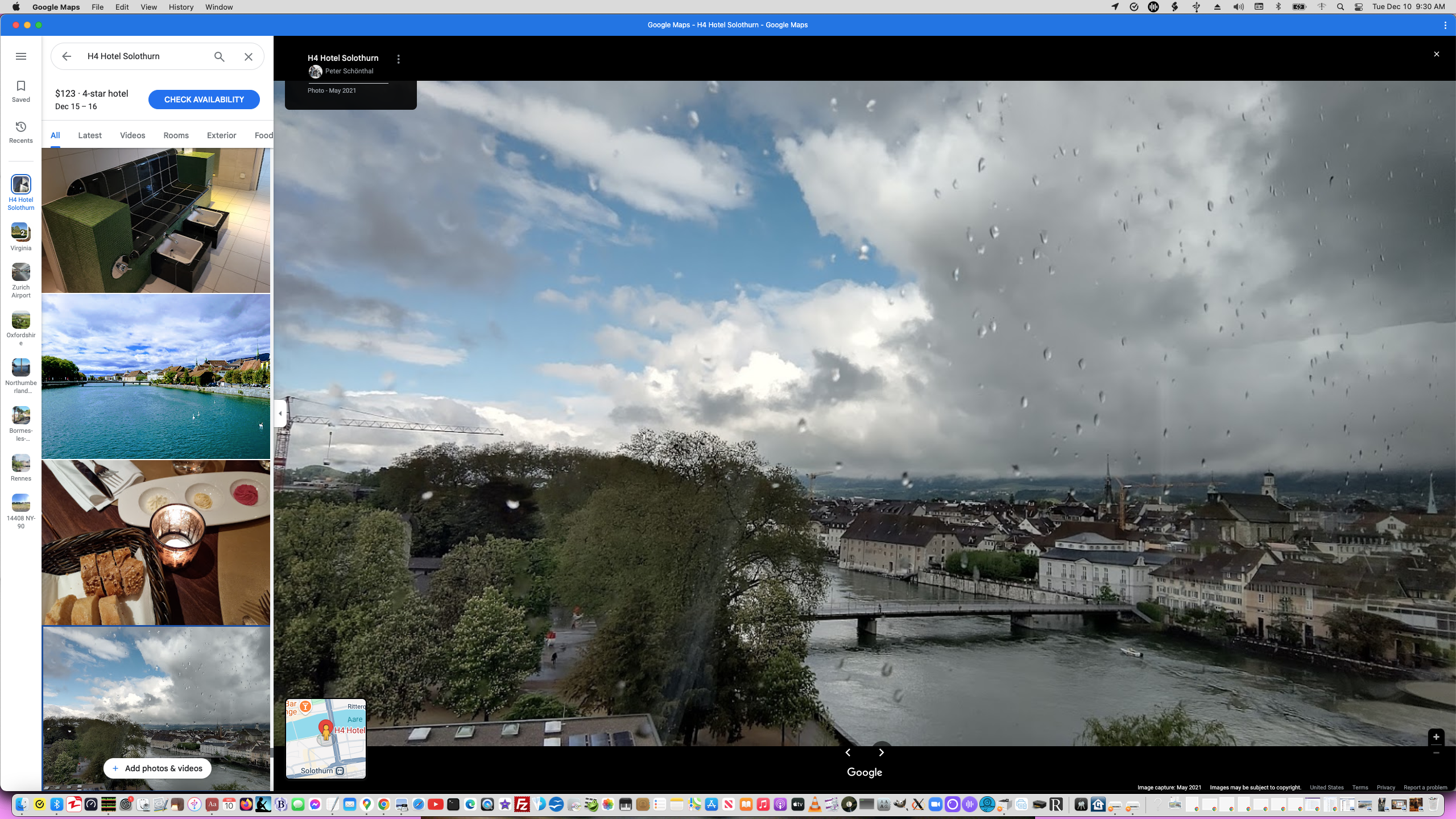Switch to the Latest photos tab
This screenshot has width=1456, height=819.
click(x=90, y=135)
